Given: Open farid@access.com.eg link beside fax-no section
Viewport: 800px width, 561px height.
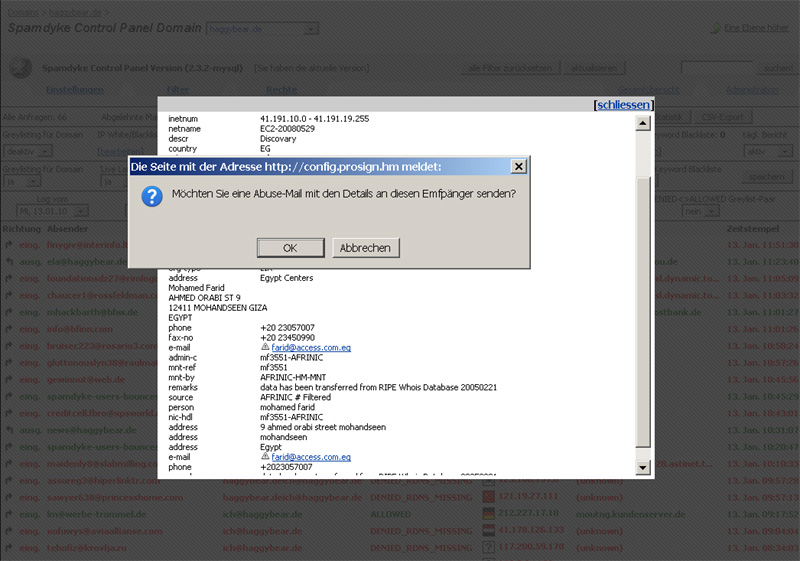Looking at the screenshot, I should point(311,348).
